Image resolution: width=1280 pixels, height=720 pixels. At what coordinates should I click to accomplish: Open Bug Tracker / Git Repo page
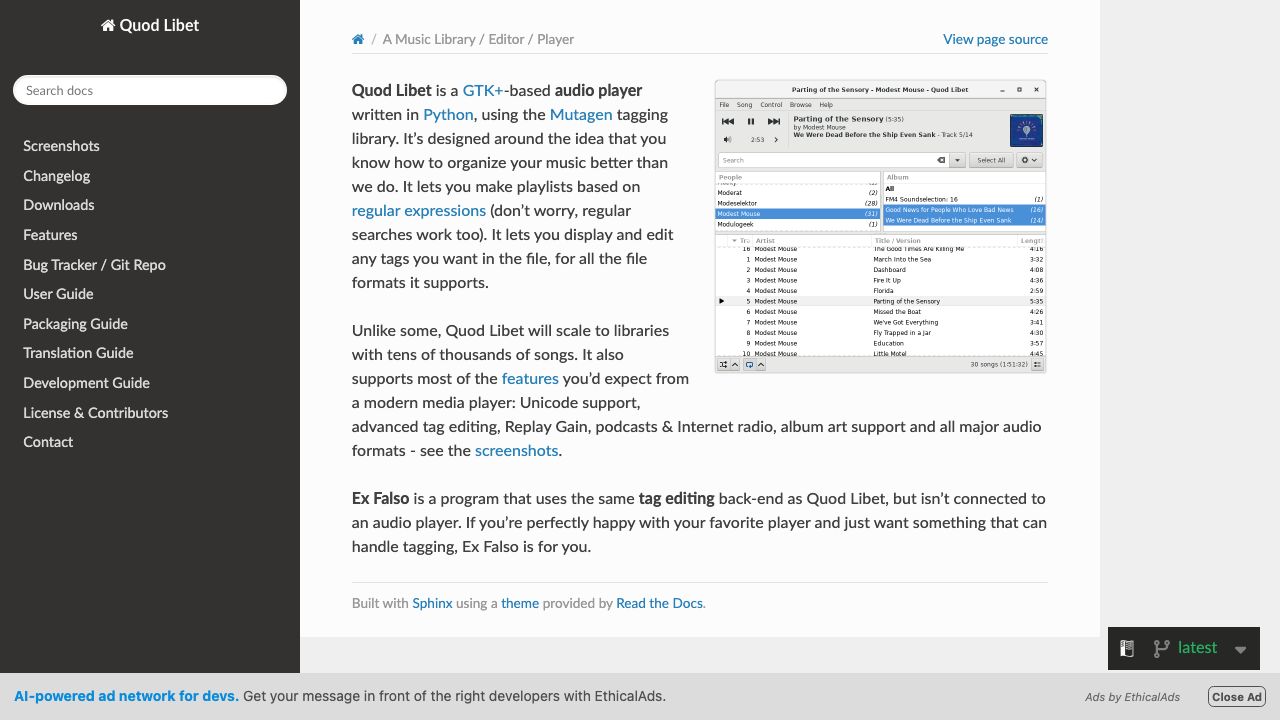click(95, 265)
